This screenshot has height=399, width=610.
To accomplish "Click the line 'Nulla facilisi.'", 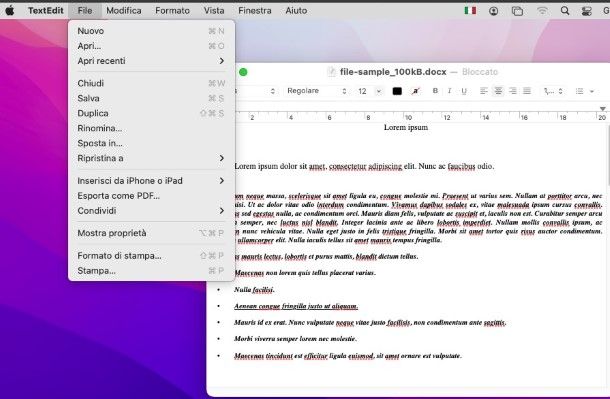I will tap(254, 290).
